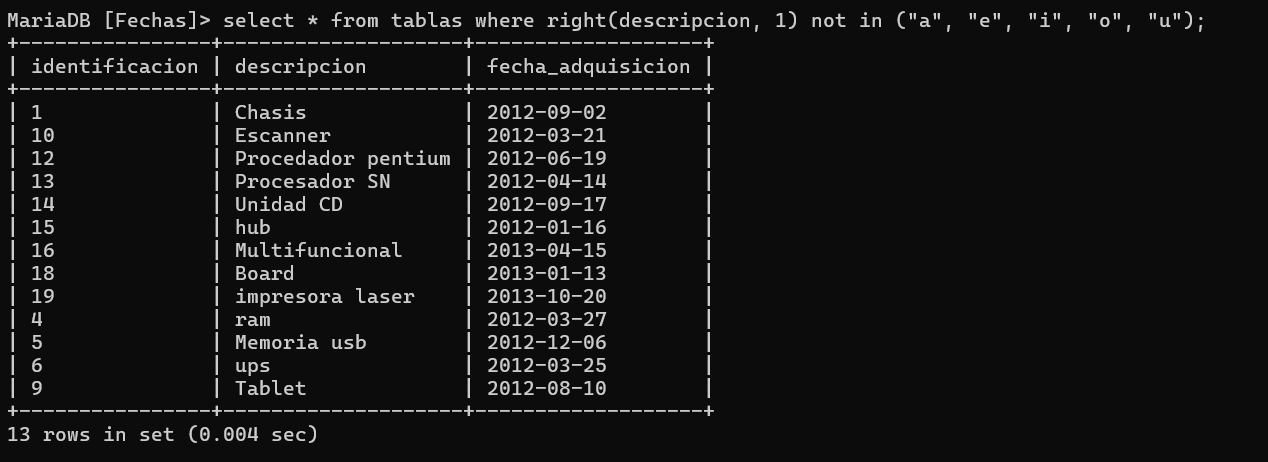Click the 'Escanner' description text

click(x=282, y=136)
